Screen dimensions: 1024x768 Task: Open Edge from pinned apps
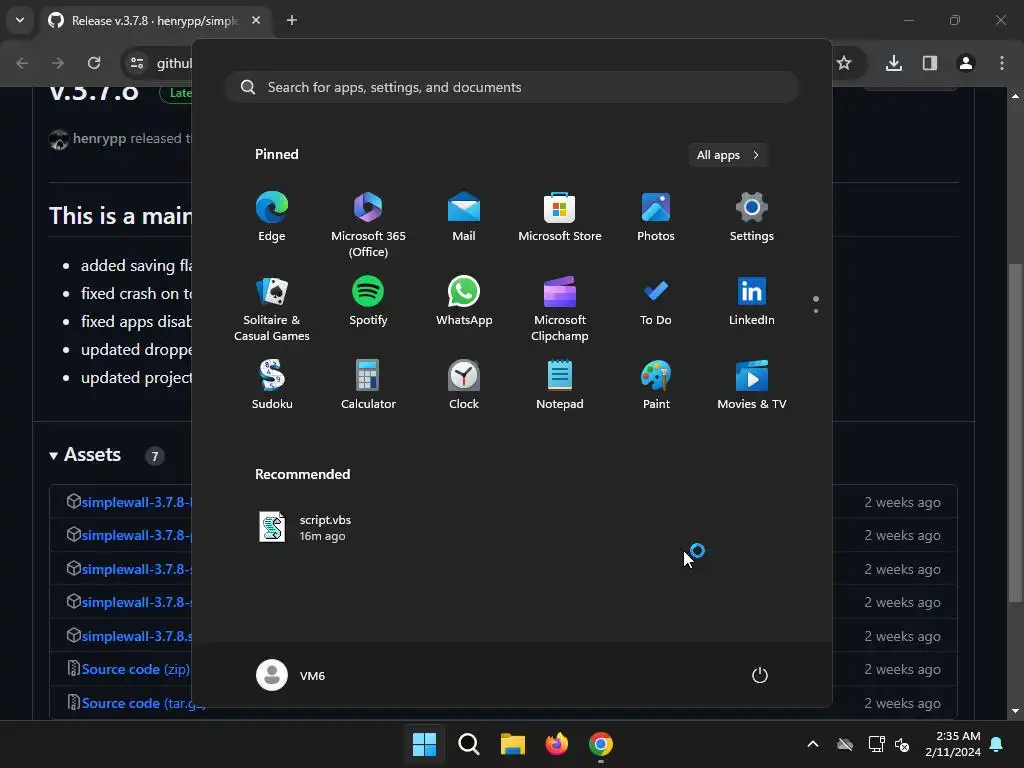point(272,217)
